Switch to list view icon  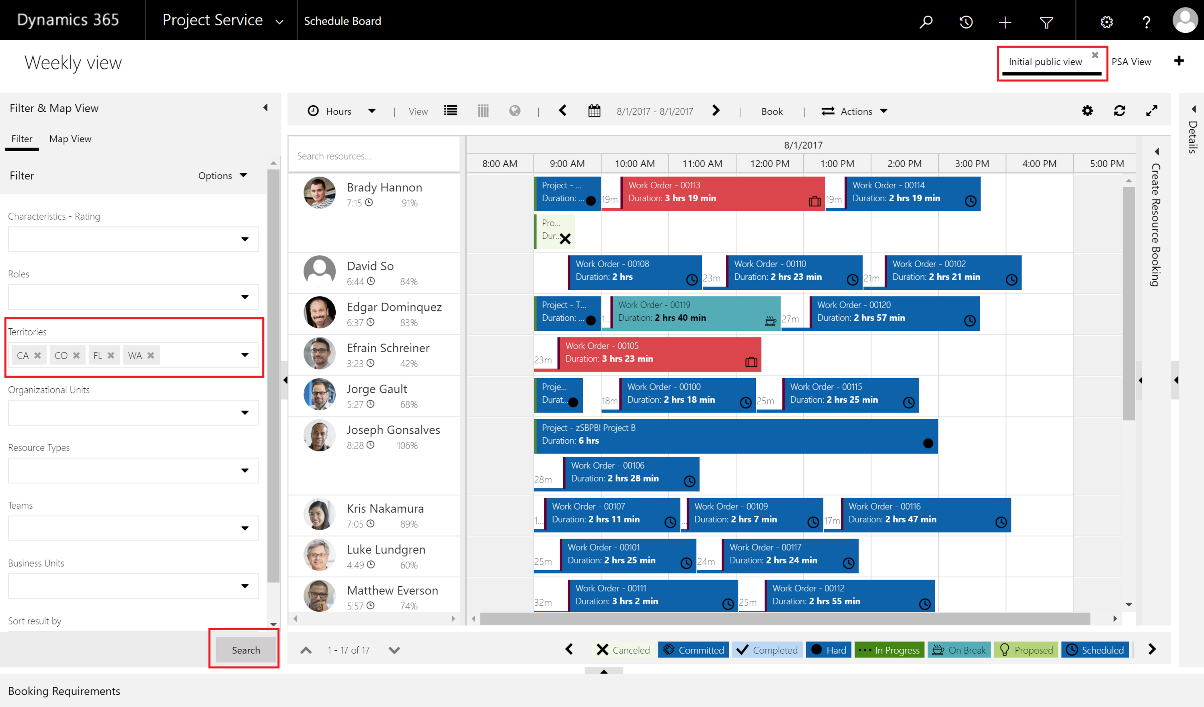pyautogui.click(x=451, y=111)
